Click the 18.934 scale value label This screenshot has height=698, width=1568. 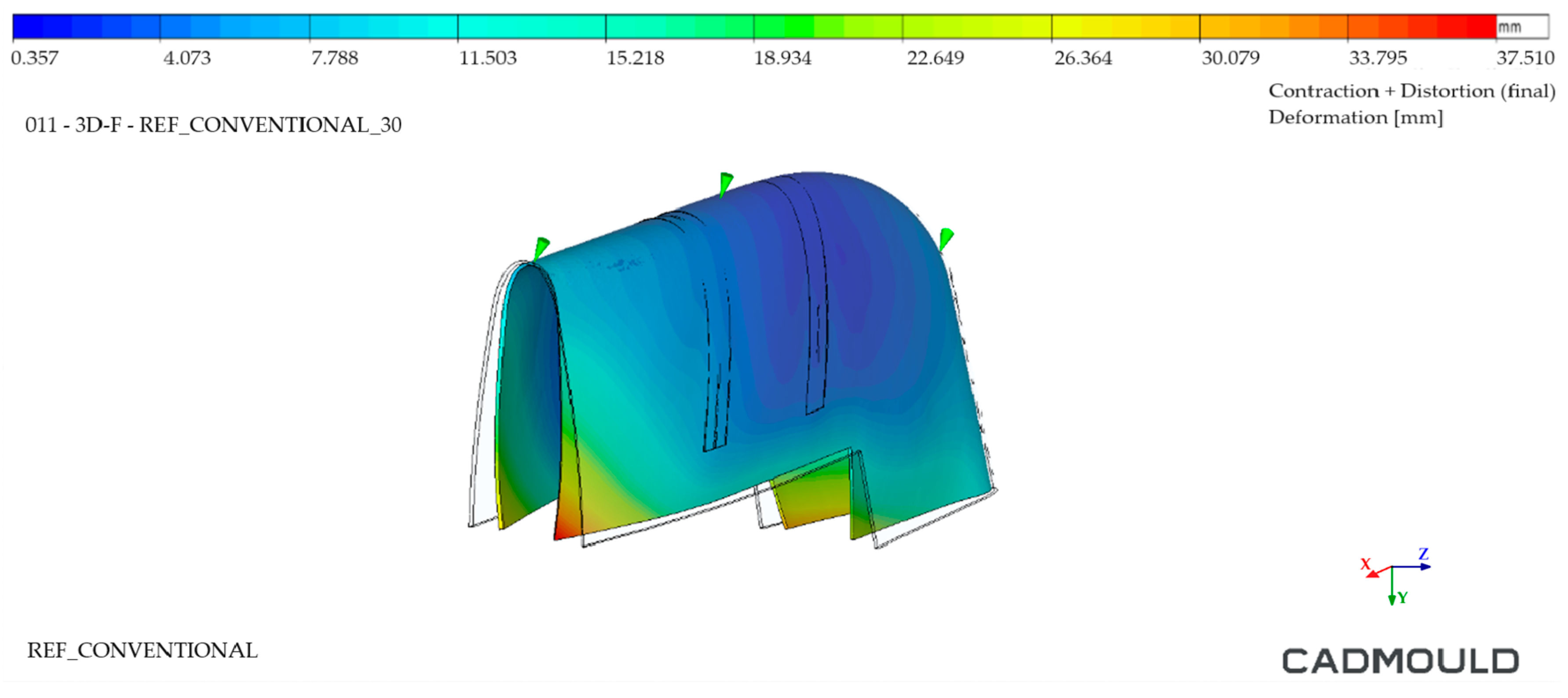[x=782, y=58]
